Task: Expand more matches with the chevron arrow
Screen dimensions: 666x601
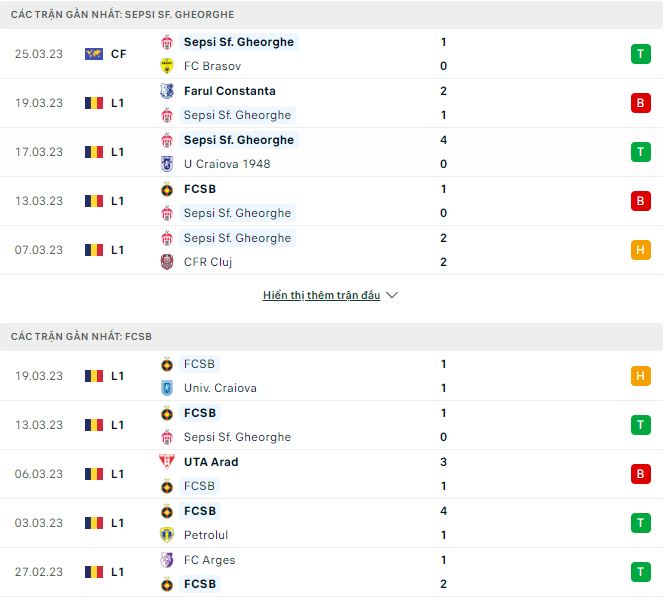Action: coord(392,296)
